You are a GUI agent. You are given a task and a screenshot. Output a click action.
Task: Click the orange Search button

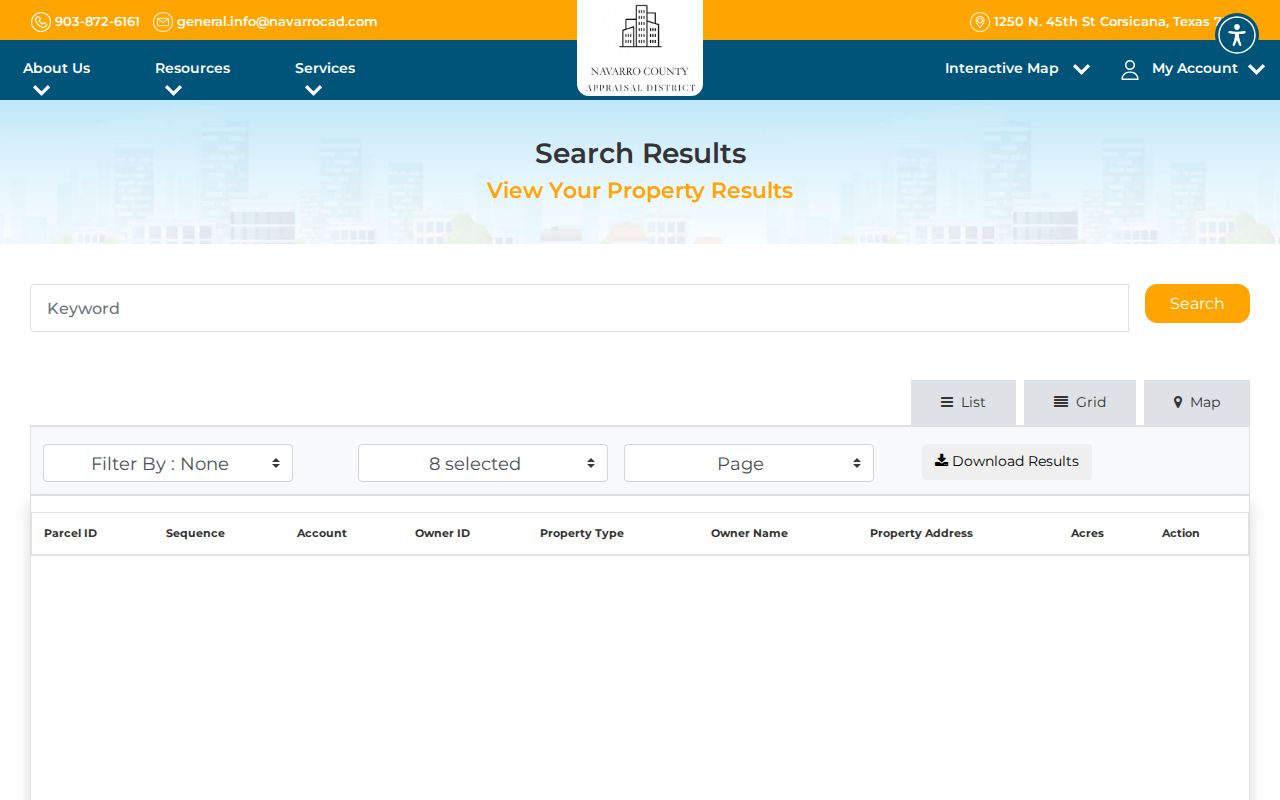click(x=1197, y=304)
